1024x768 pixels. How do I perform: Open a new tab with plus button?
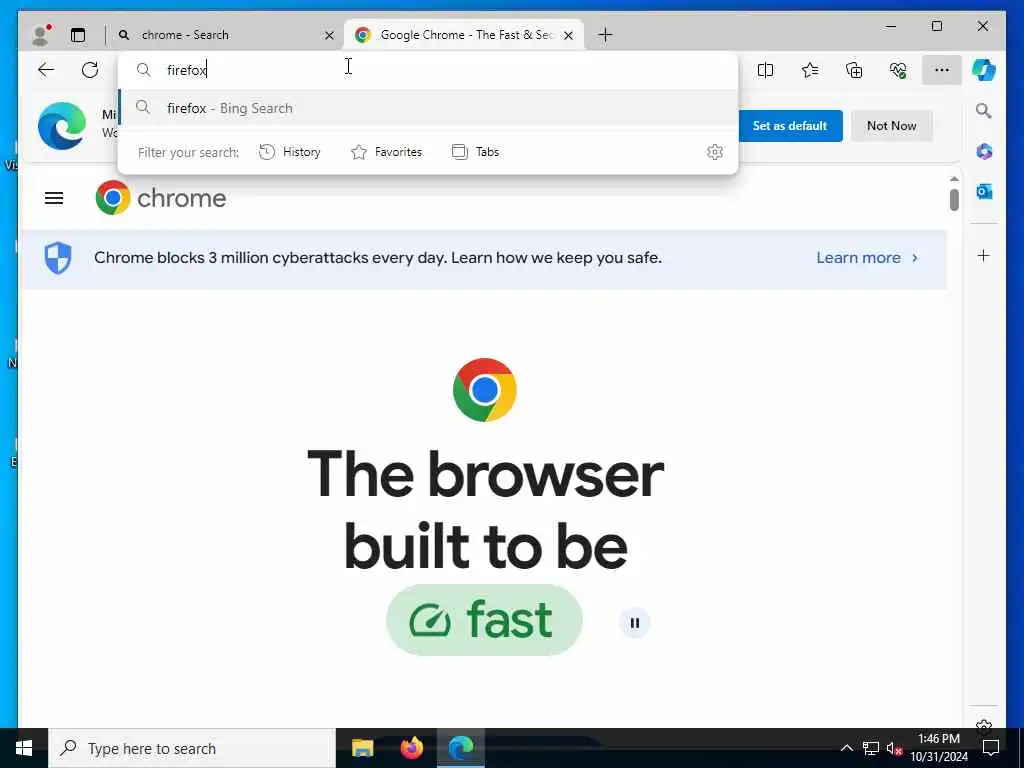coord(605,35)
